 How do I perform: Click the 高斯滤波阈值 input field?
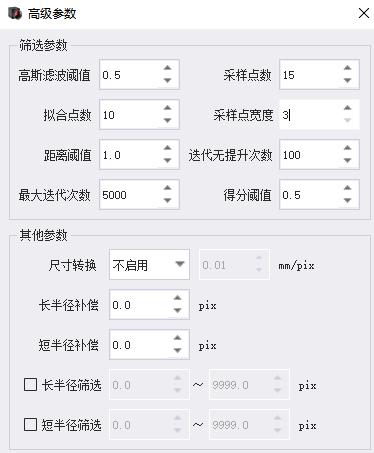[129, 75]
